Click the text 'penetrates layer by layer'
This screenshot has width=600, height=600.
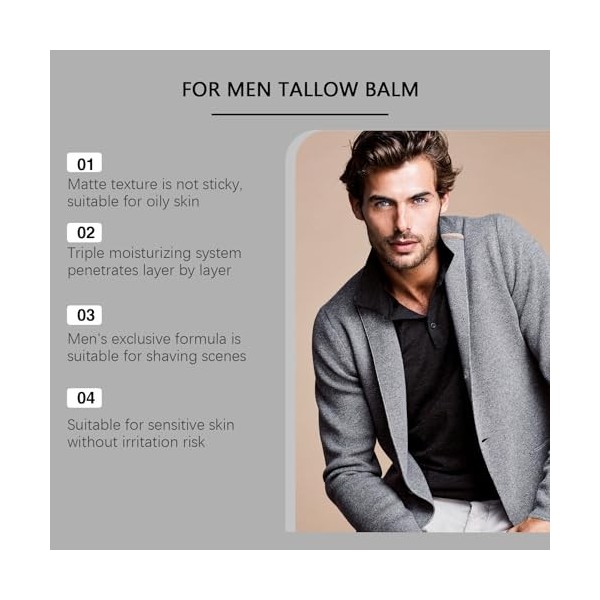[x=149, y=271]
